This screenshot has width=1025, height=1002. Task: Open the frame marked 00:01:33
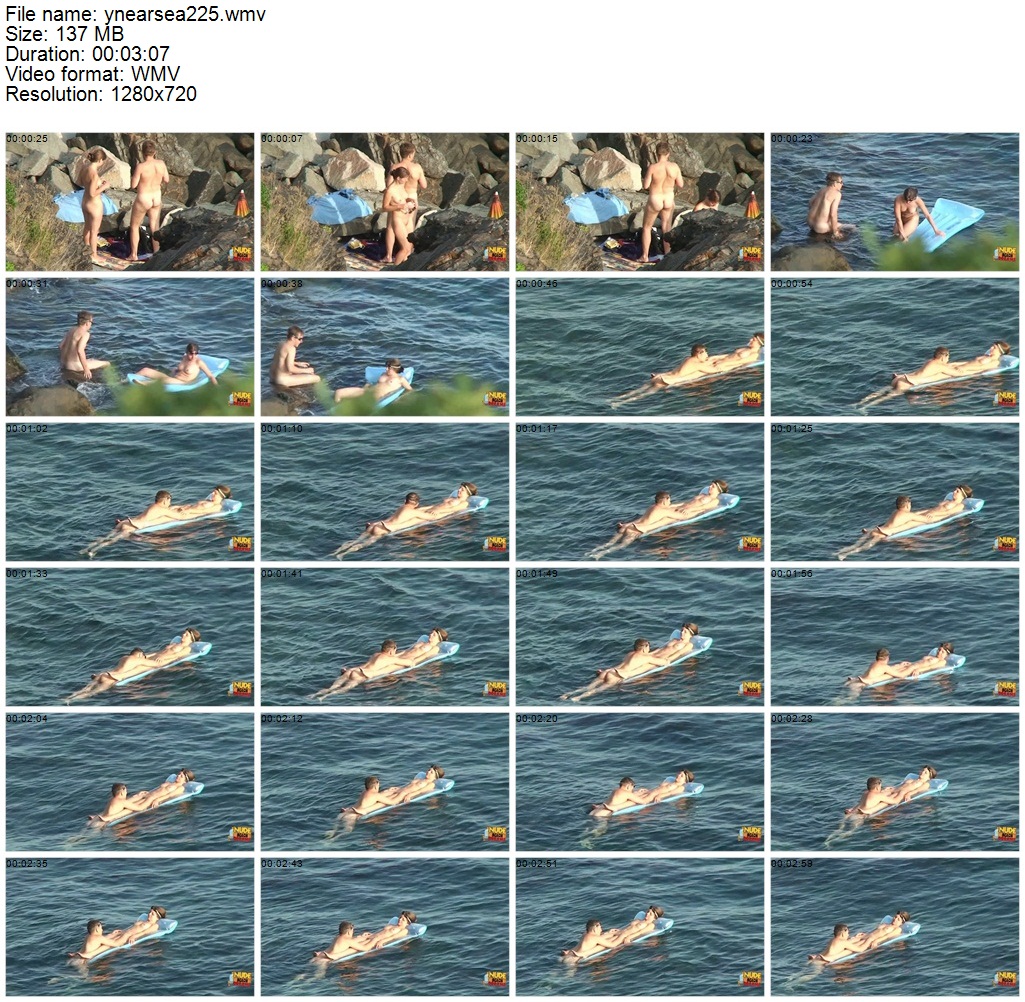tap(129, 637)
